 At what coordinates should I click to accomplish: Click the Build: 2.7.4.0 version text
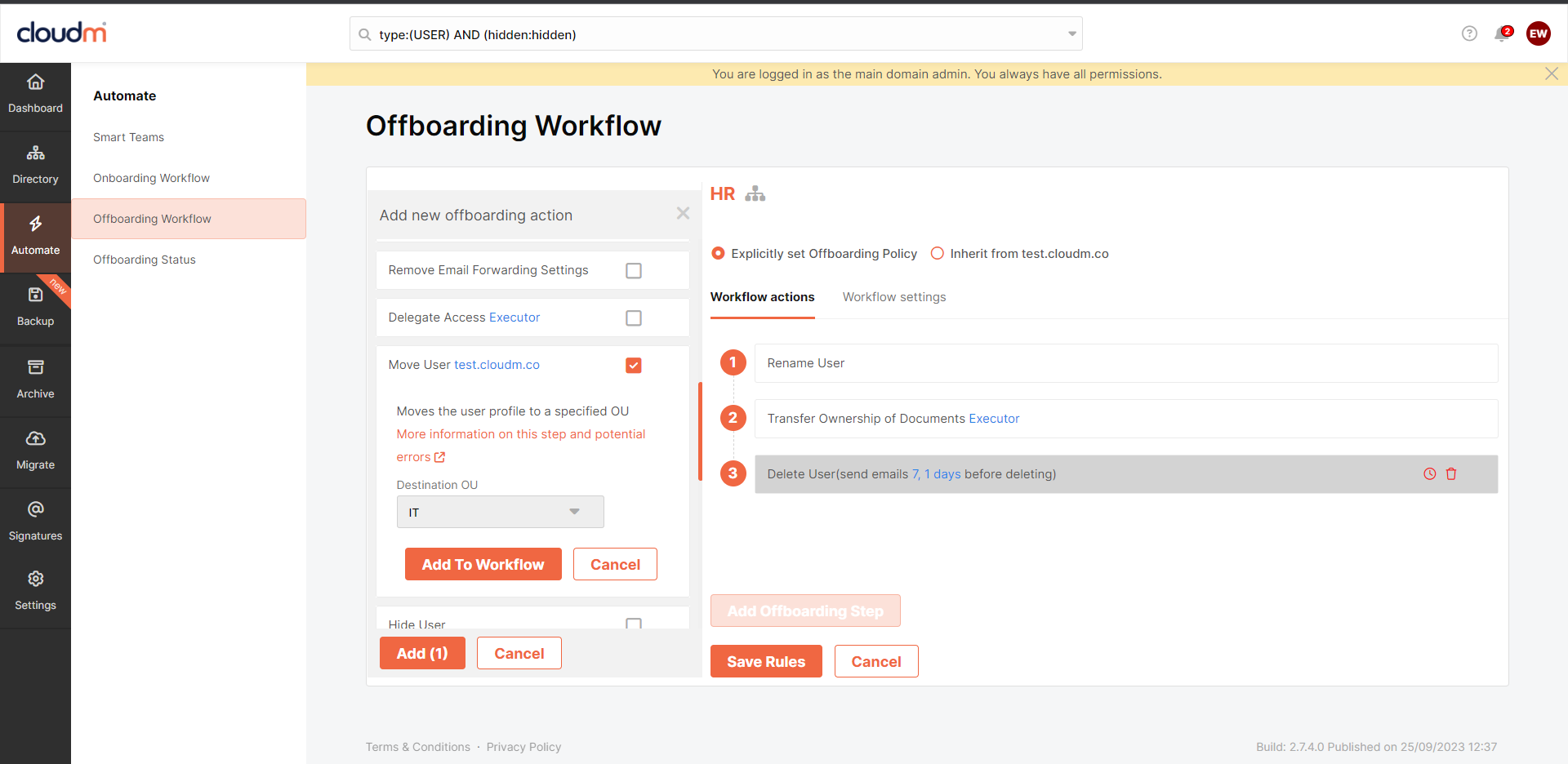(x=1376, y=747)
